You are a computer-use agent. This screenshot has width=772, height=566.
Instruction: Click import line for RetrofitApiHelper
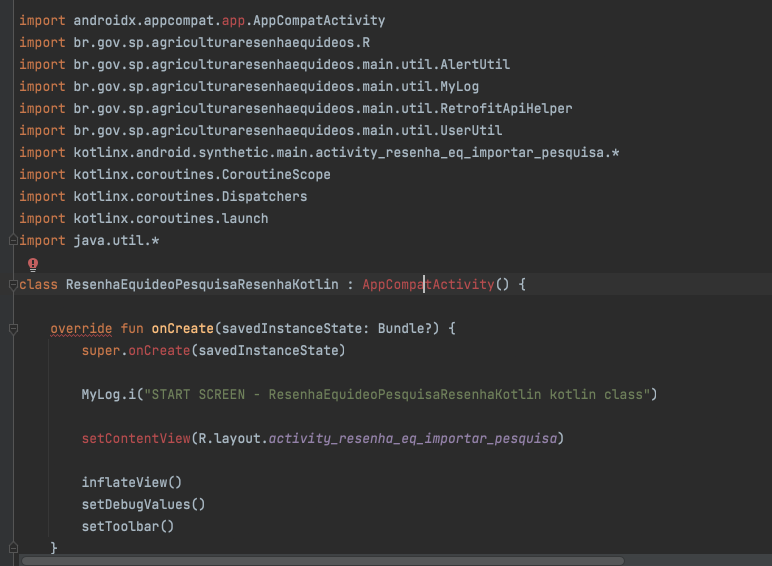(x=296, y=109)
